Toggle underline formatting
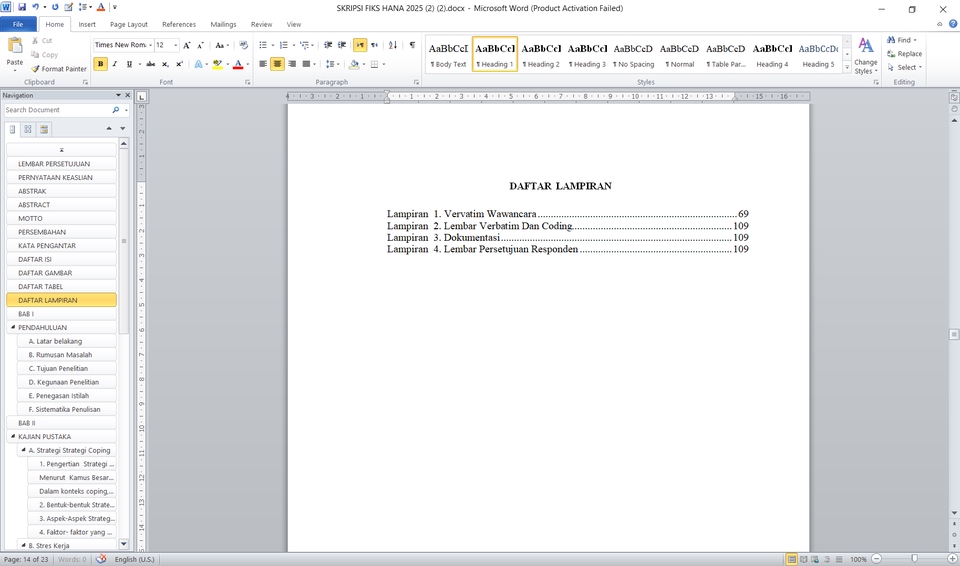The width and height of the screenshot is (960, 566). point(129,64)
